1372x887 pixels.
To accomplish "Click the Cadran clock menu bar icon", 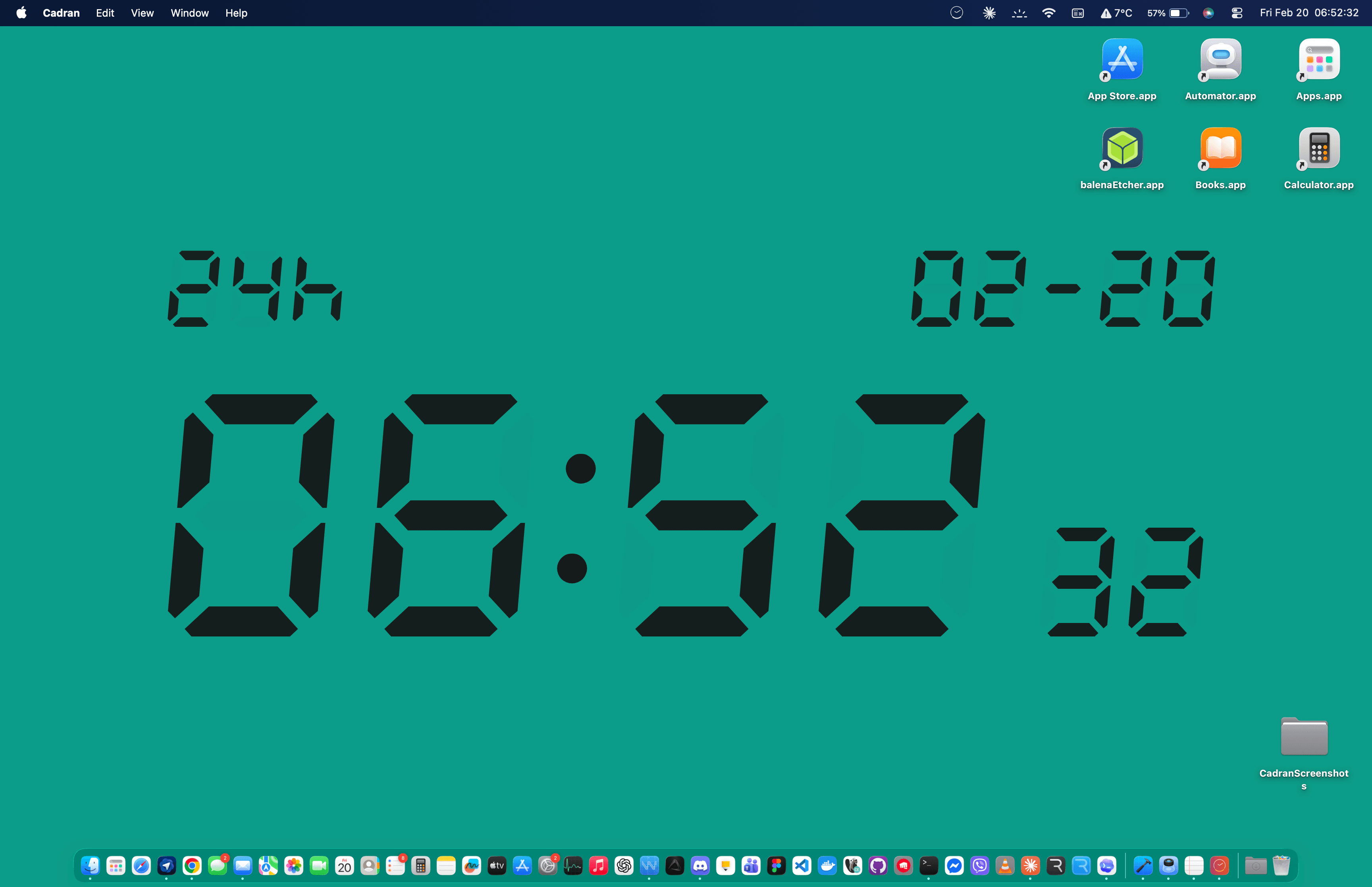I will coord(956,13).
